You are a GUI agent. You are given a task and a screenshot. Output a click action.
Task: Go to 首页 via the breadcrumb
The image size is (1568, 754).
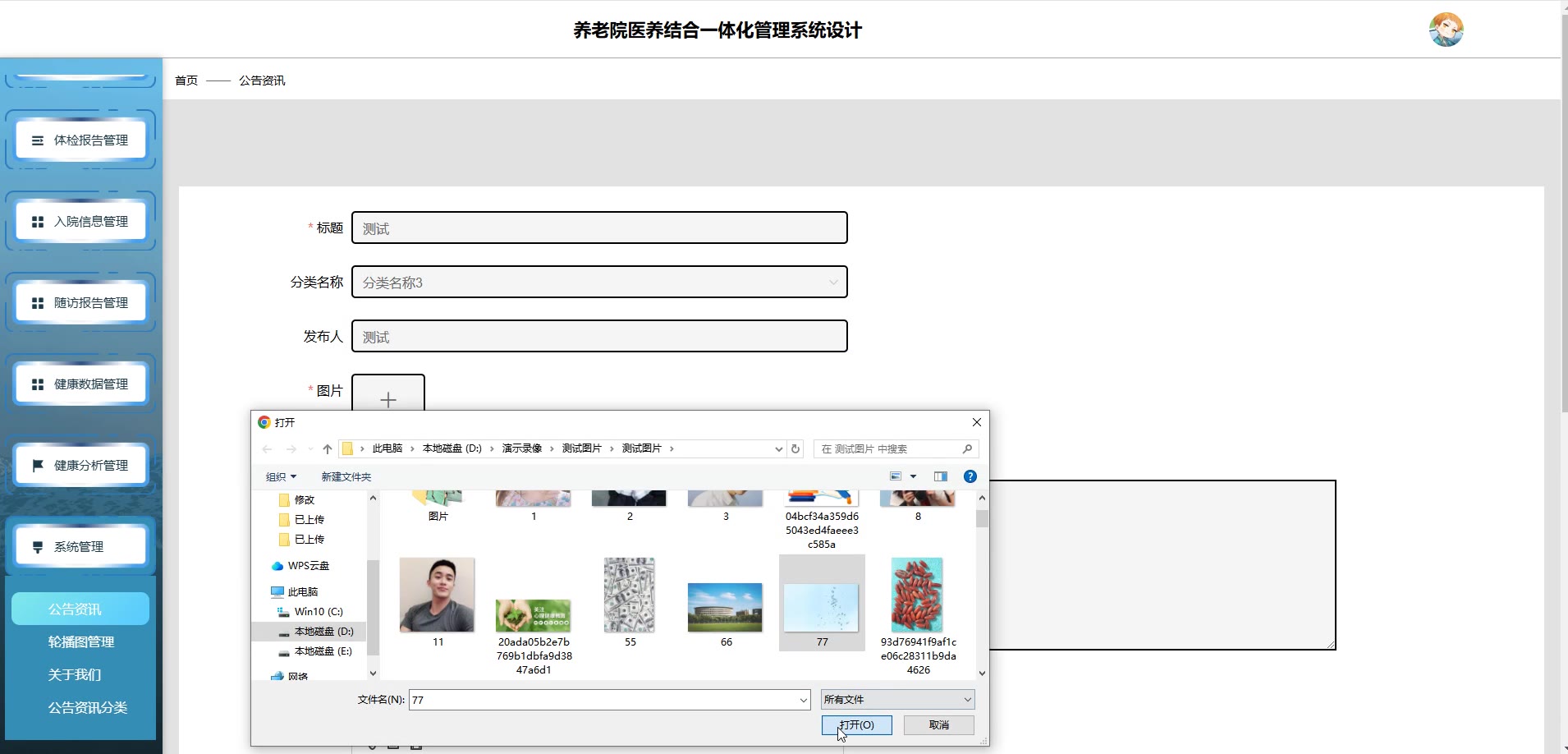186,80
